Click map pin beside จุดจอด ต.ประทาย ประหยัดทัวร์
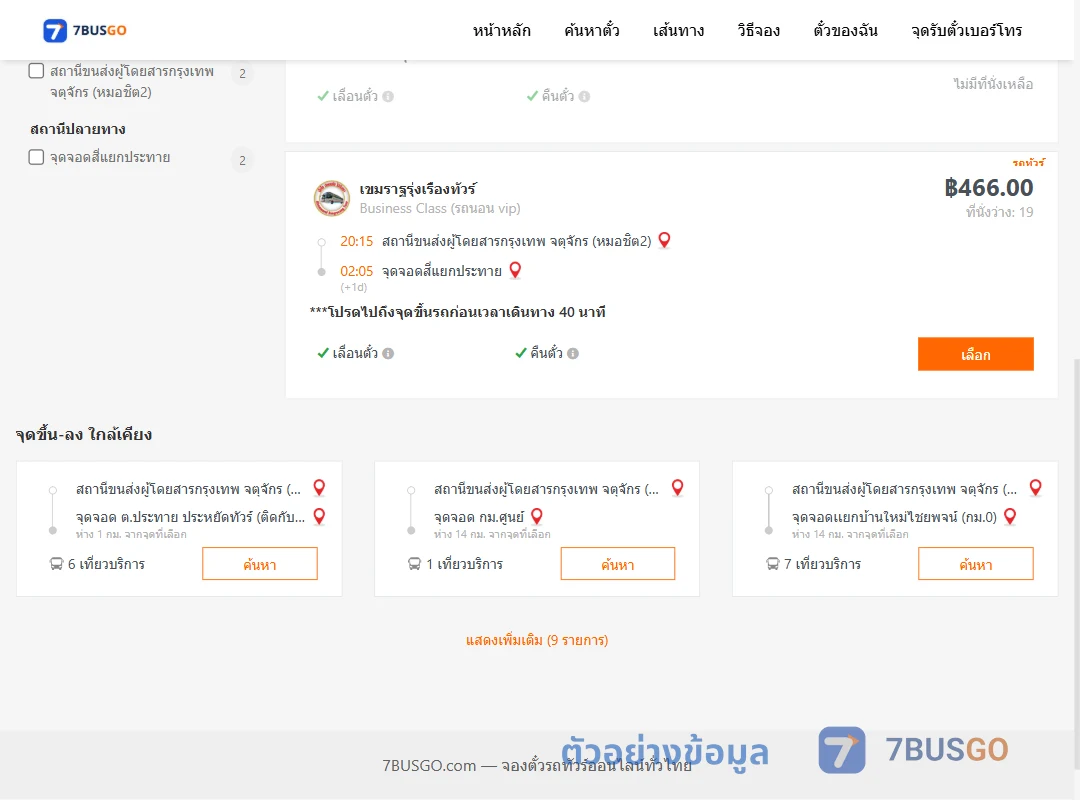 pyautogui.click(x=319, y=516)
